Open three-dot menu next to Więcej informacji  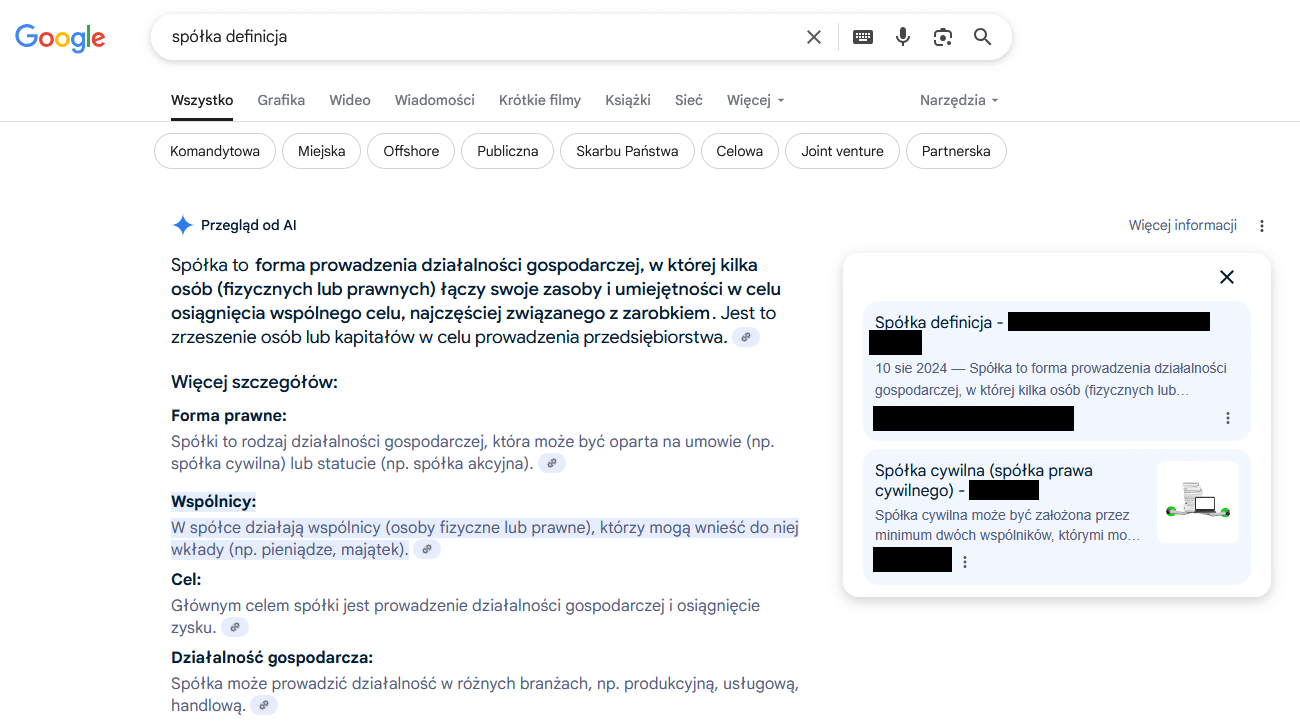click(x=1262, y=226)
